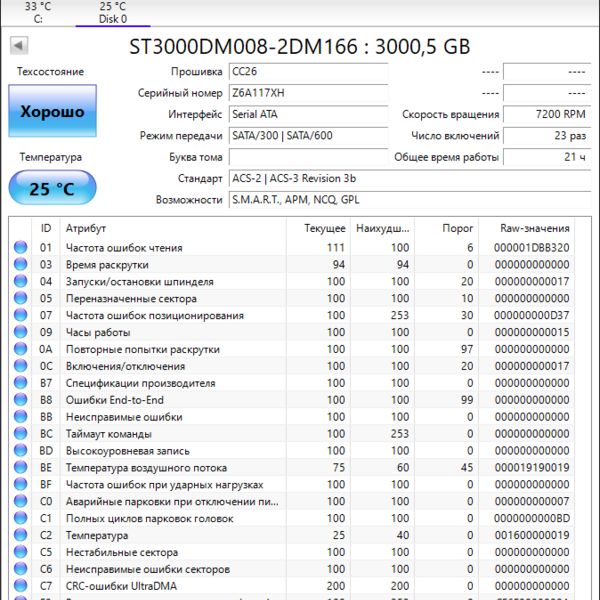Click the status orb for attribute BE
This screenshot has height=600, width=600.
pos(21,467)
